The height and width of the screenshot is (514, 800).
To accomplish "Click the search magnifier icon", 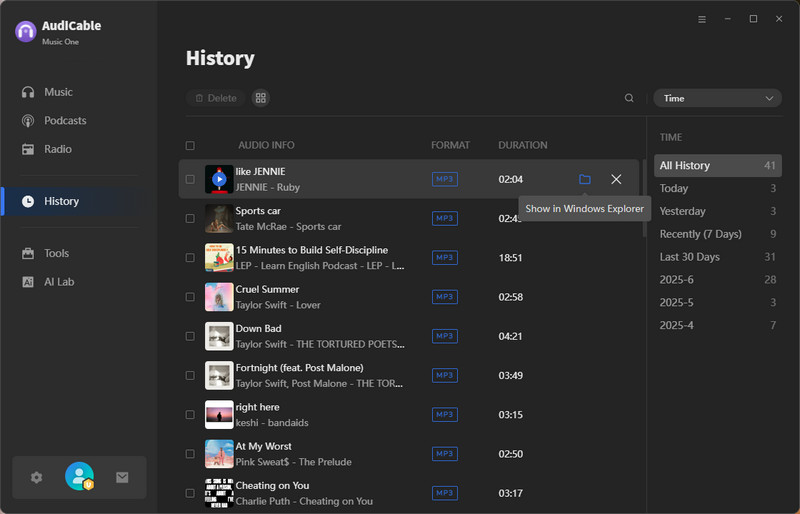I will coord(629,98).
